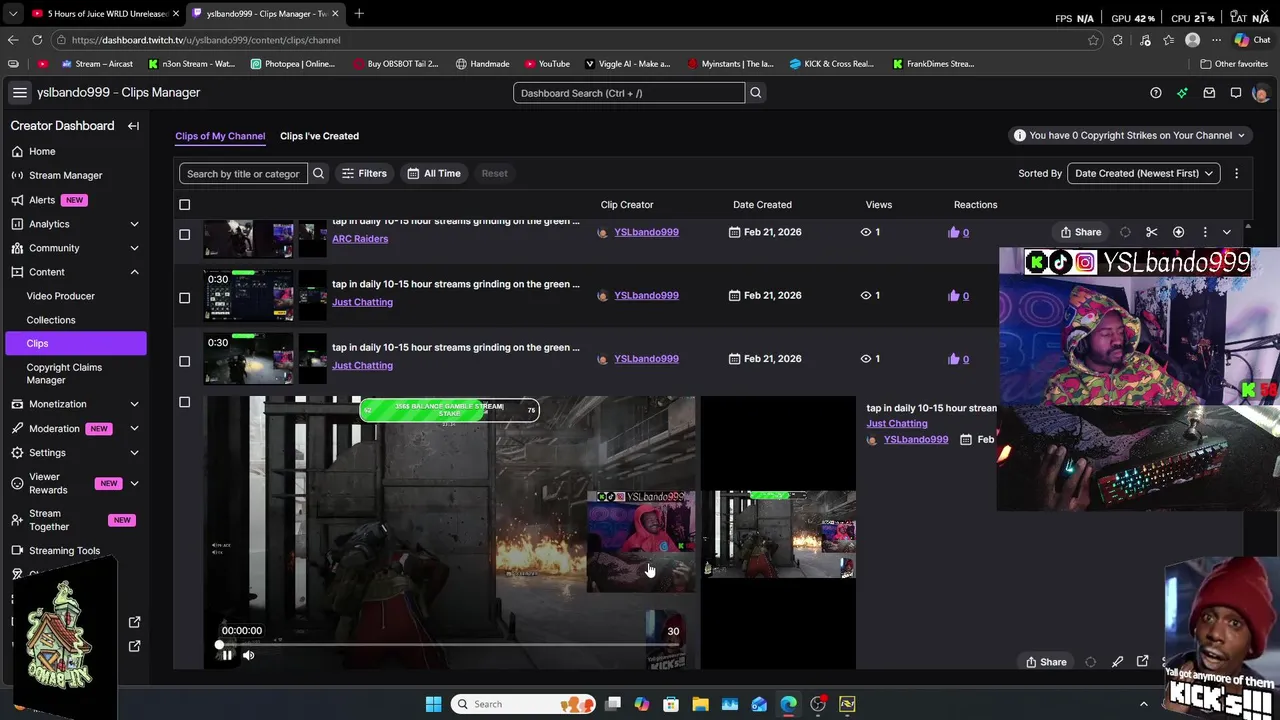This screenshot has height=720, width=1280.
Task: Check the first Just Chatting clip checkbox
Action: 184,297
